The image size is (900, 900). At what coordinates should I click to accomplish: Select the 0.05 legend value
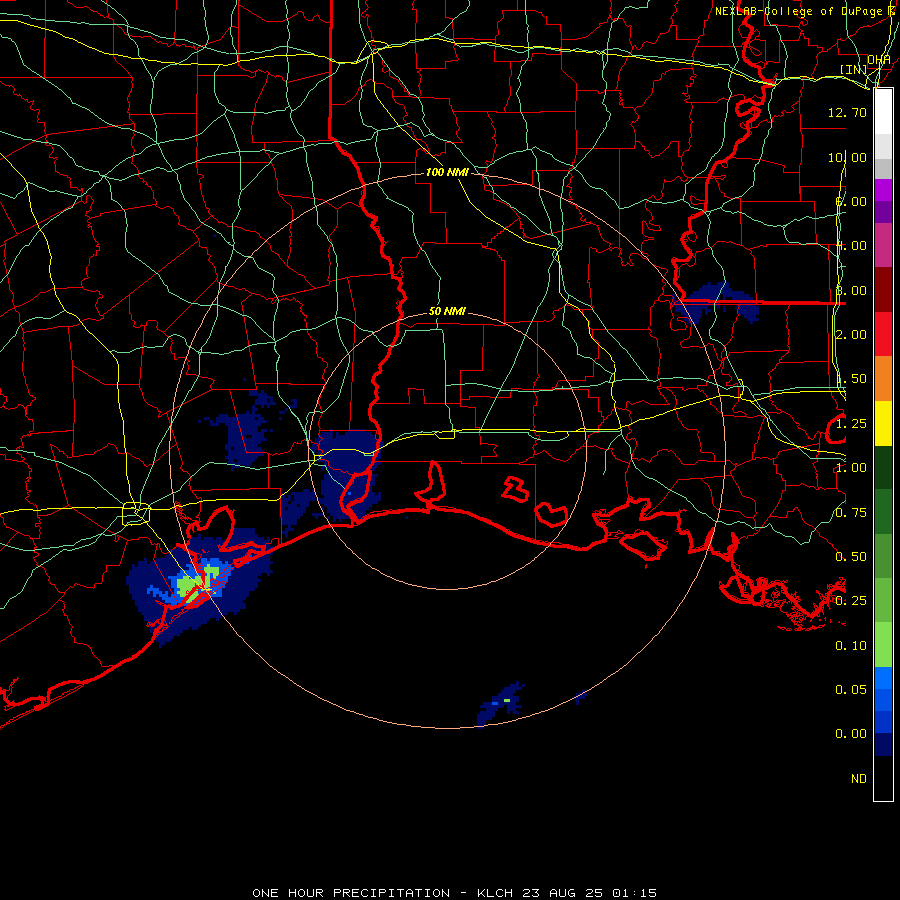[x=851, y=690]
